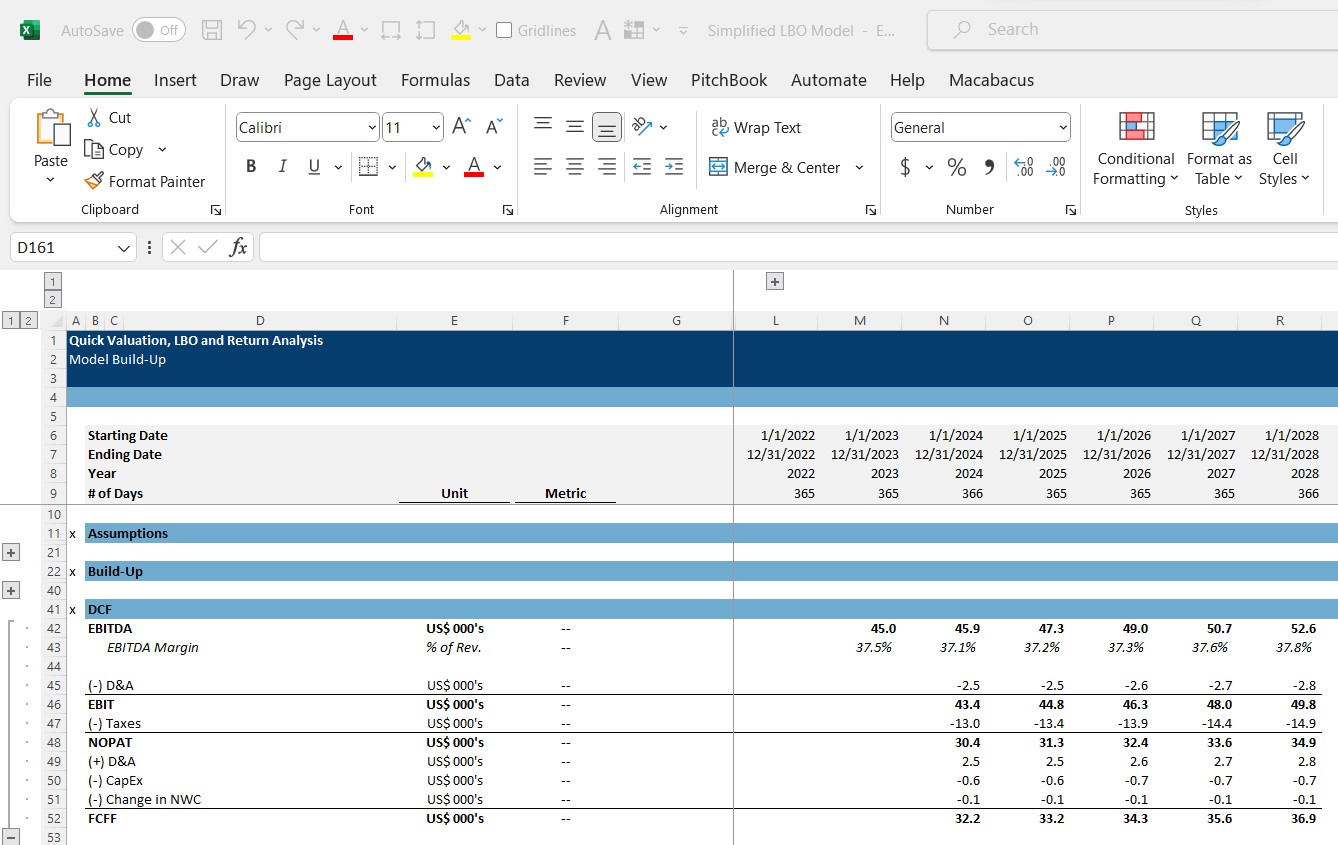Select the Format Painter tool
The image size is (1338, 845).
tap(146, 181)
